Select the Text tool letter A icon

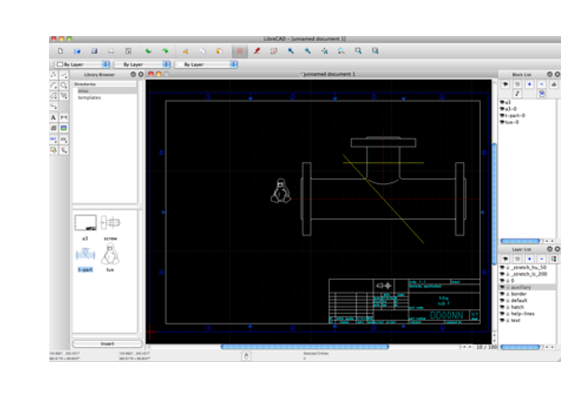click(53, 117)
